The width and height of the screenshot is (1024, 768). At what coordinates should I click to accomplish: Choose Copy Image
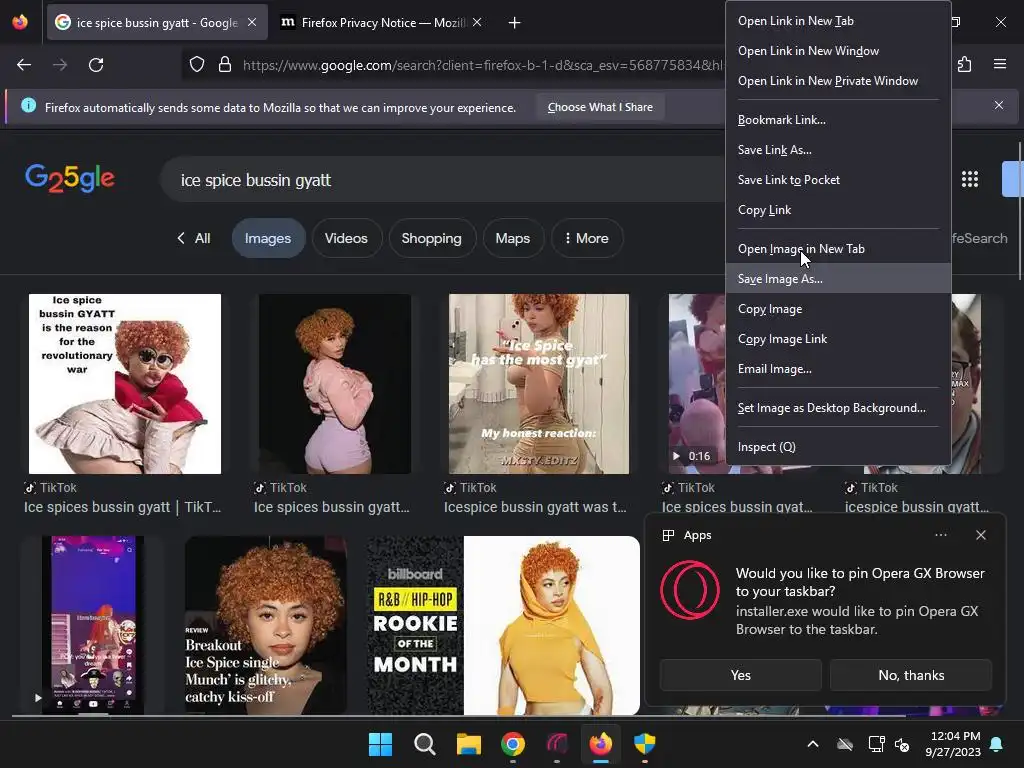coord(838,309)
